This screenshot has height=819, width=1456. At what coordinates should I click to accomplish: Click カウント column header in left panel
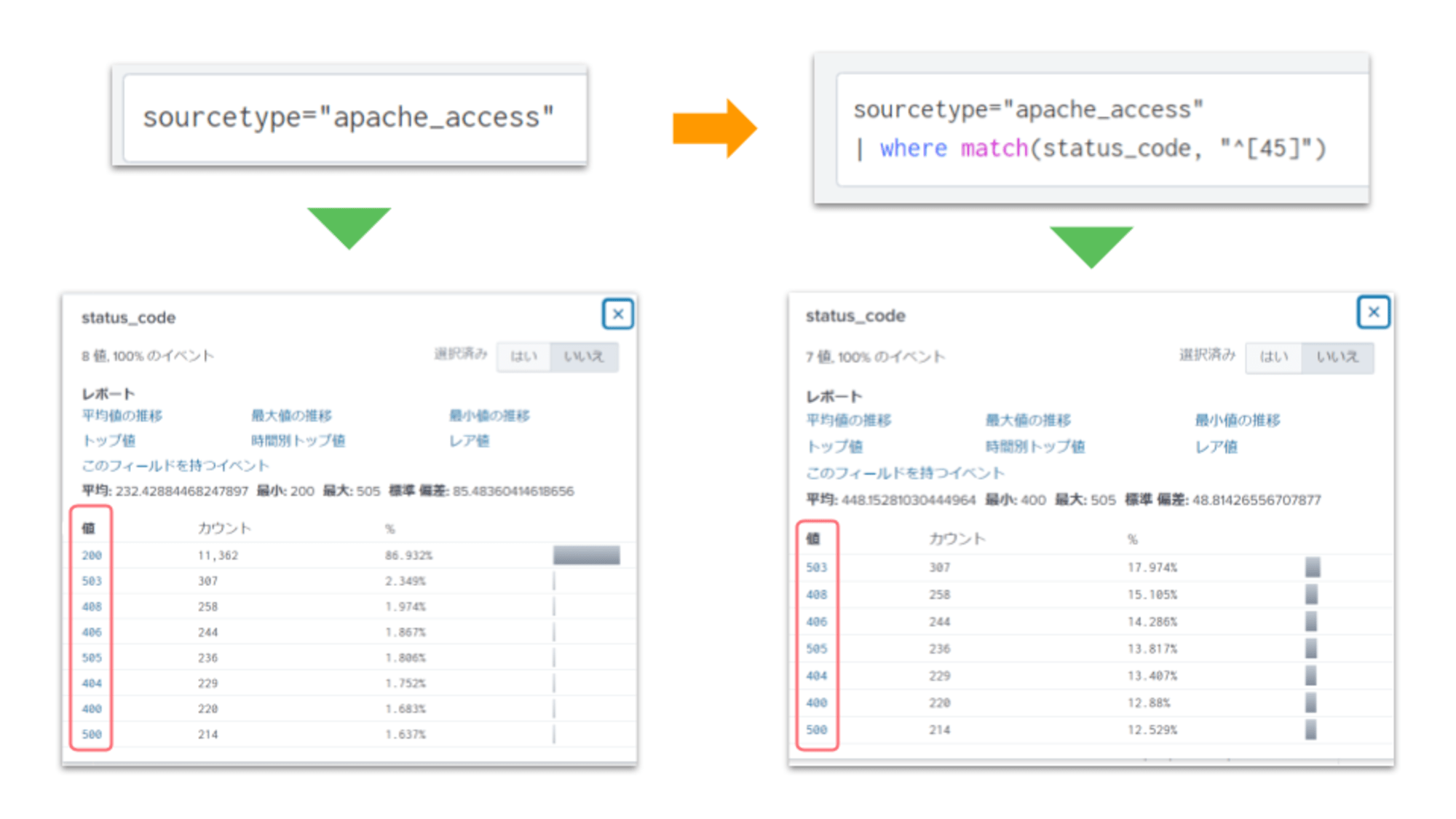pos(224,528)
